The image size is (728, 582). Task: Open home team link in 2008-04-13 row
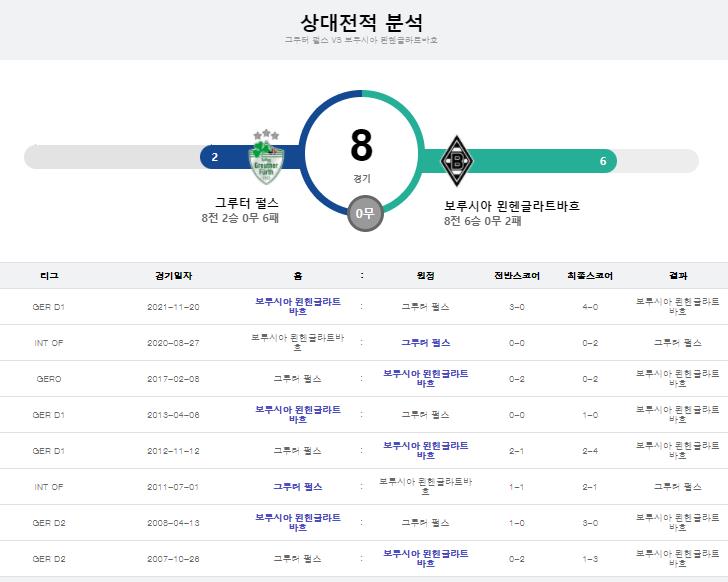(298, 522)
